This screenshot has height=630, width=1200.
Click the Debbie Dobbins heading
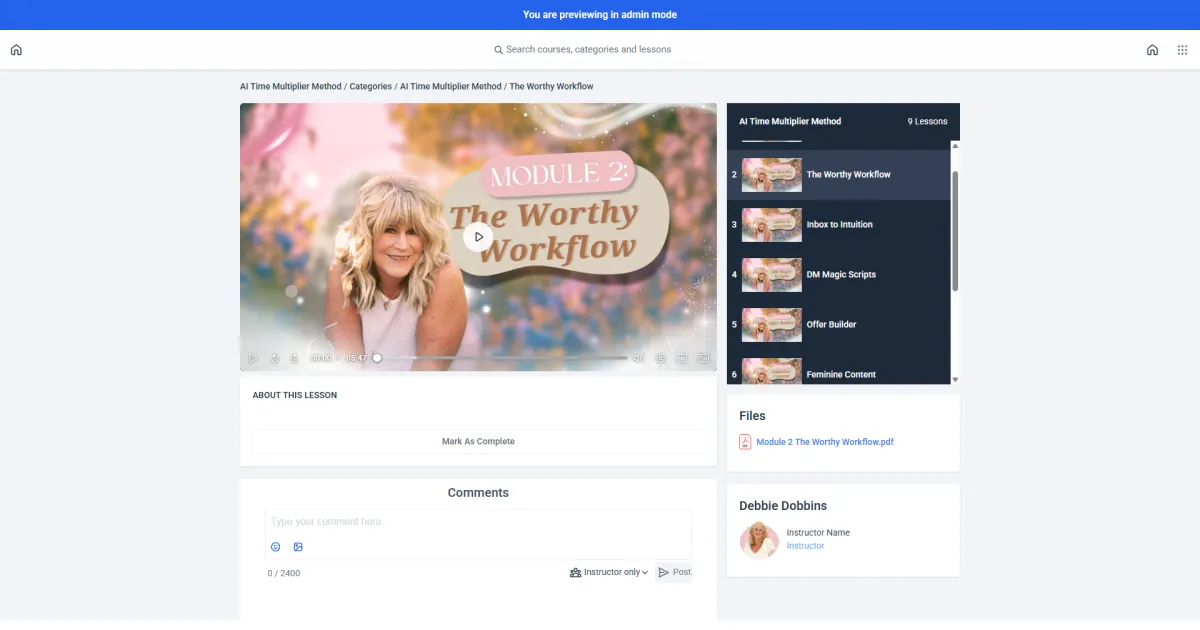coord(783,506)
